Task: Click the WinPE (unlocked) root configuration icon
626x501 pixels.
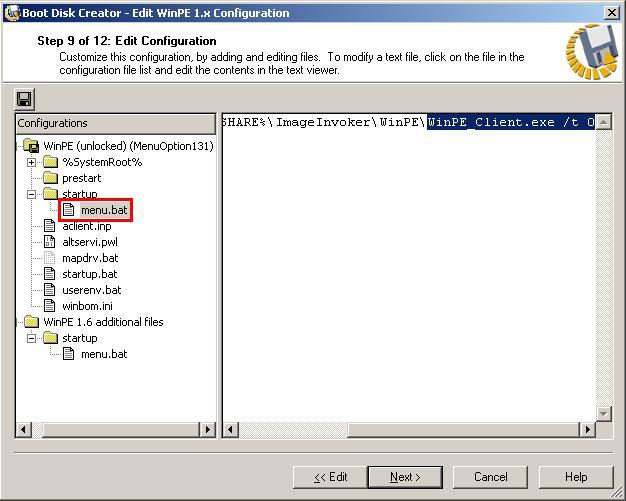Action: [x=31, y=146]
